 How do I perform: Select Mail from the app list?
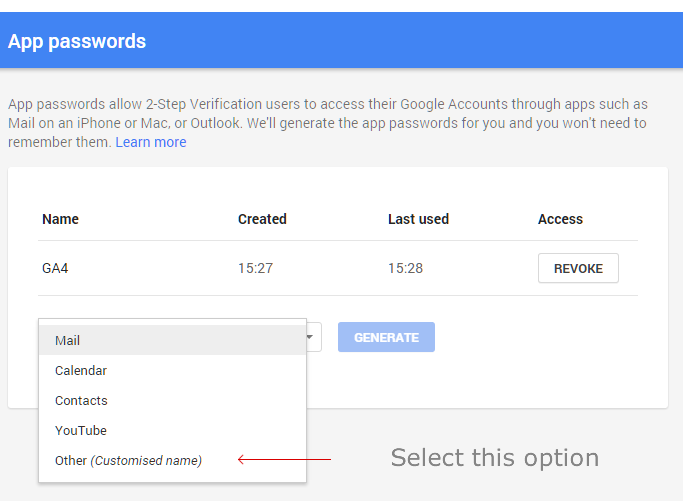172,340
